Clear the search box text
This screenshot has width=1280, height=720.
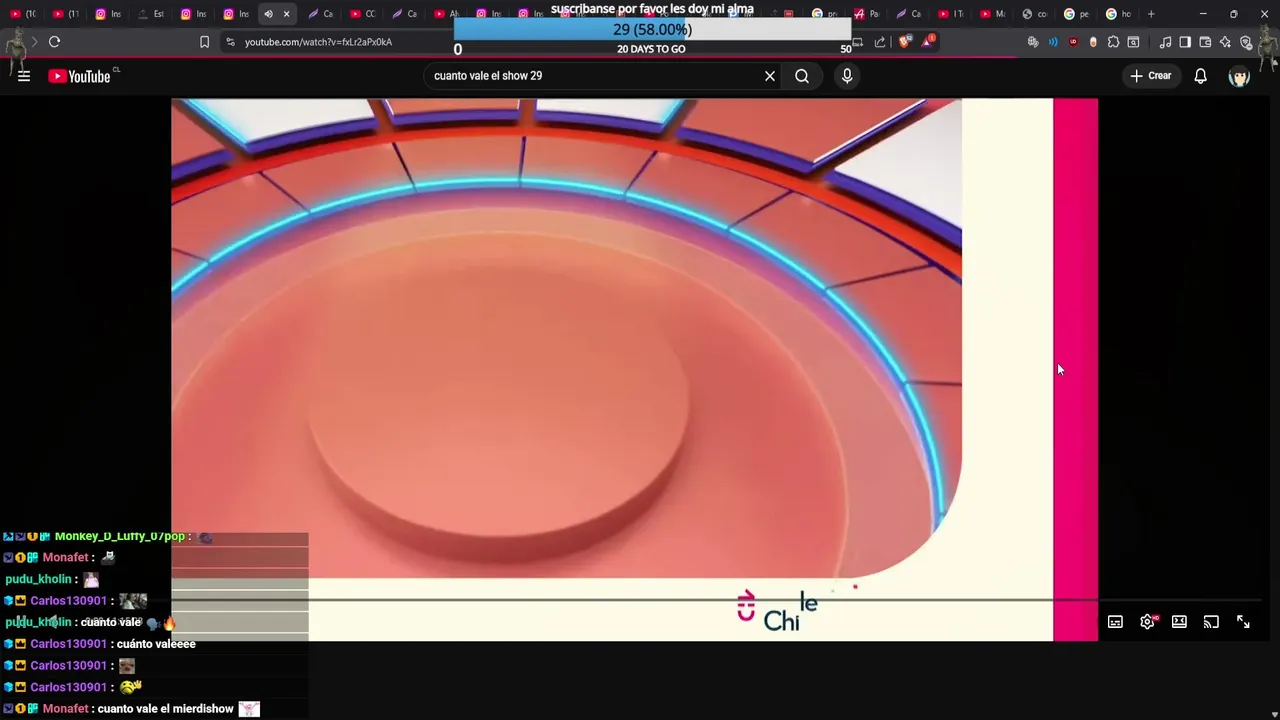(770, 76)
